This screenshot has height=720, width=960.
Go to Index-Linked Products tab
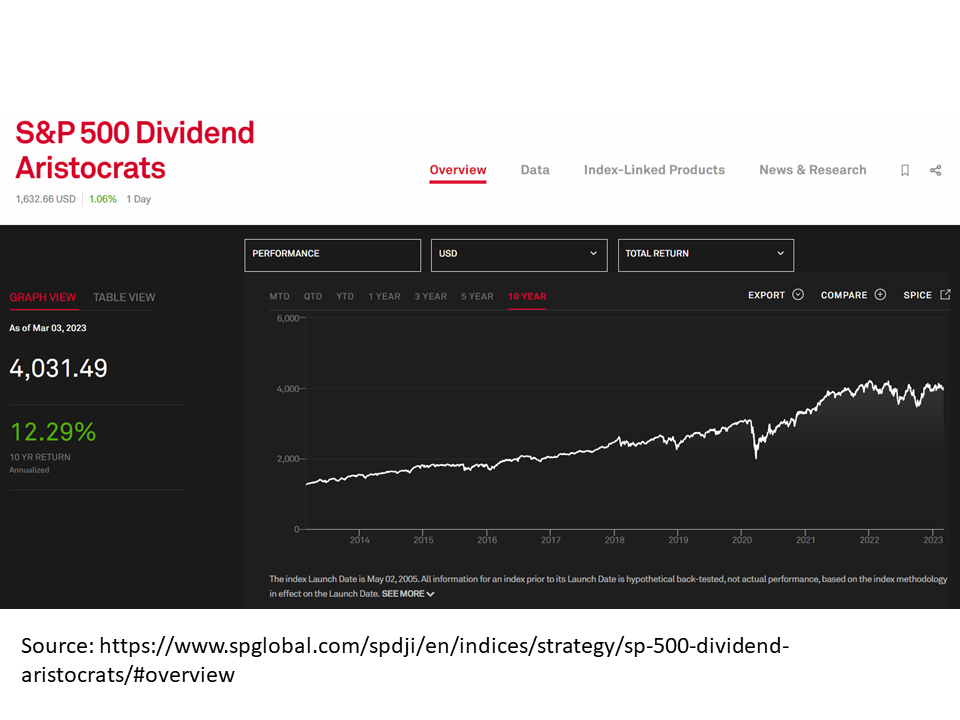pos(654,170)
